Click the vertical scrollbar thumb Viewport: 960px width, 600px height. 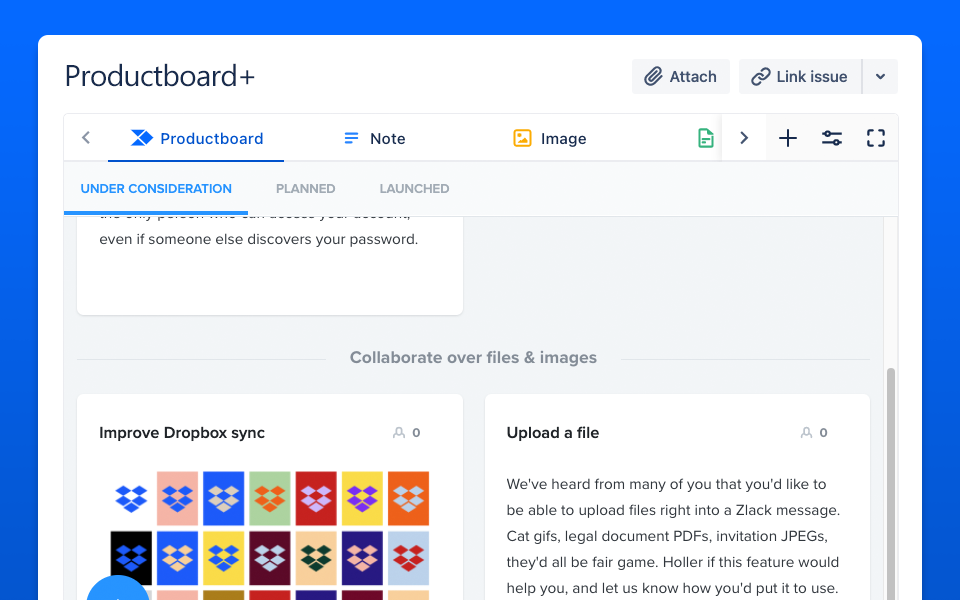point(891,484)
